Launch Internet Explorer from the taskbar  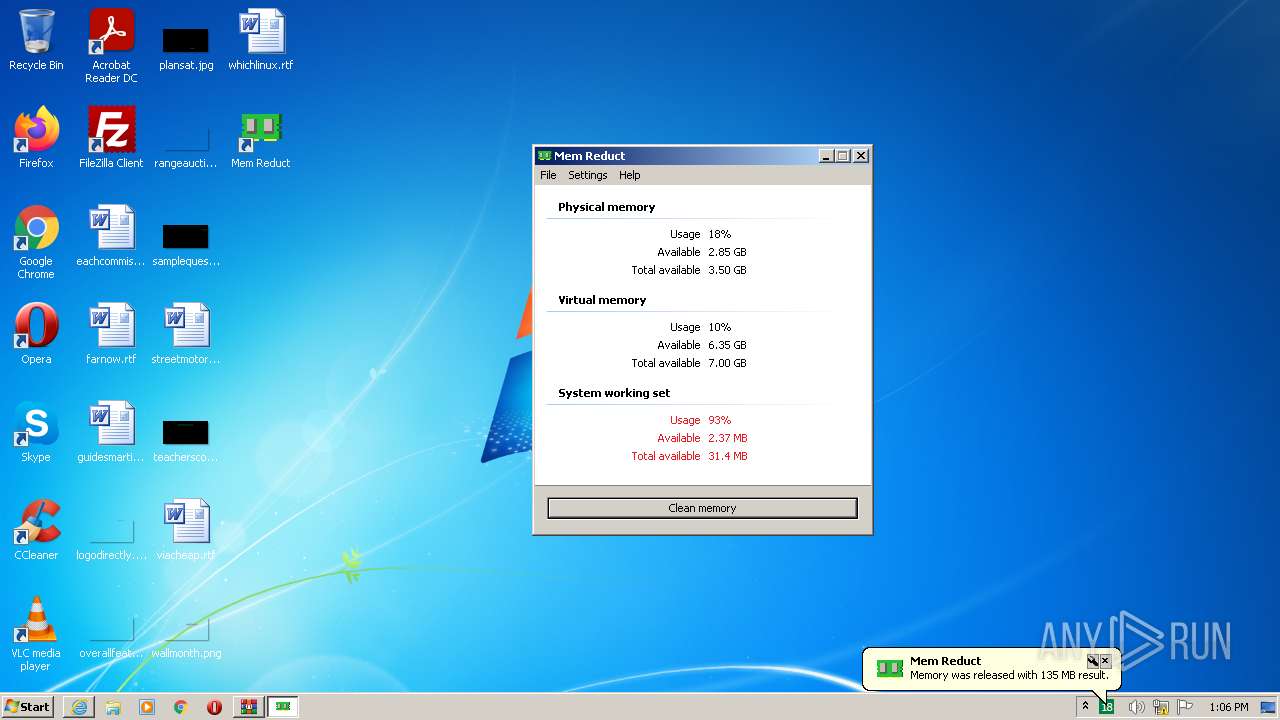(79, 707)
